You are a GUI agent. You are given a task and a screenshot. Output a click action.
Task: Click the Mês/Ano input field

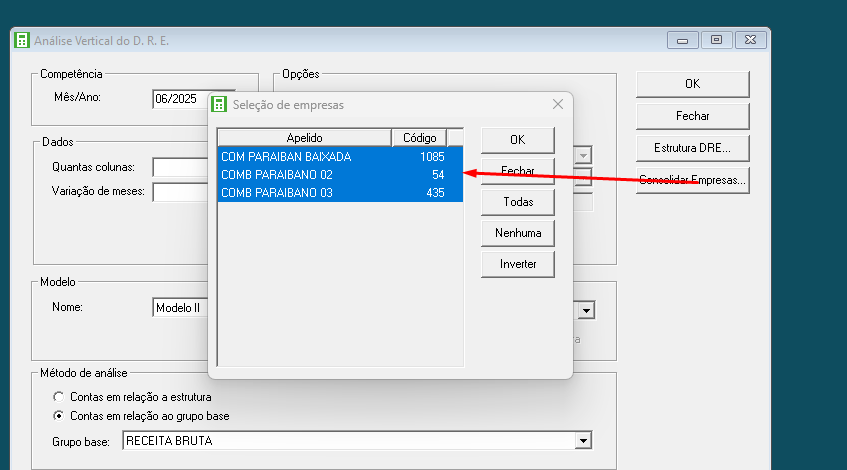192,98
